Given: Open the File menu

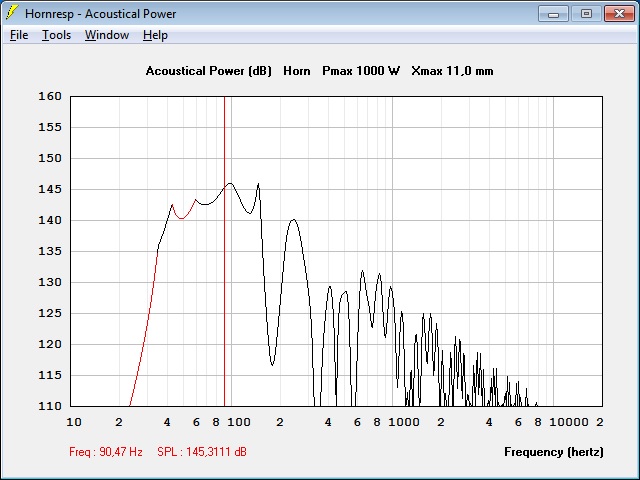Looking at the screenshot, I should click(x=19, y=35).
